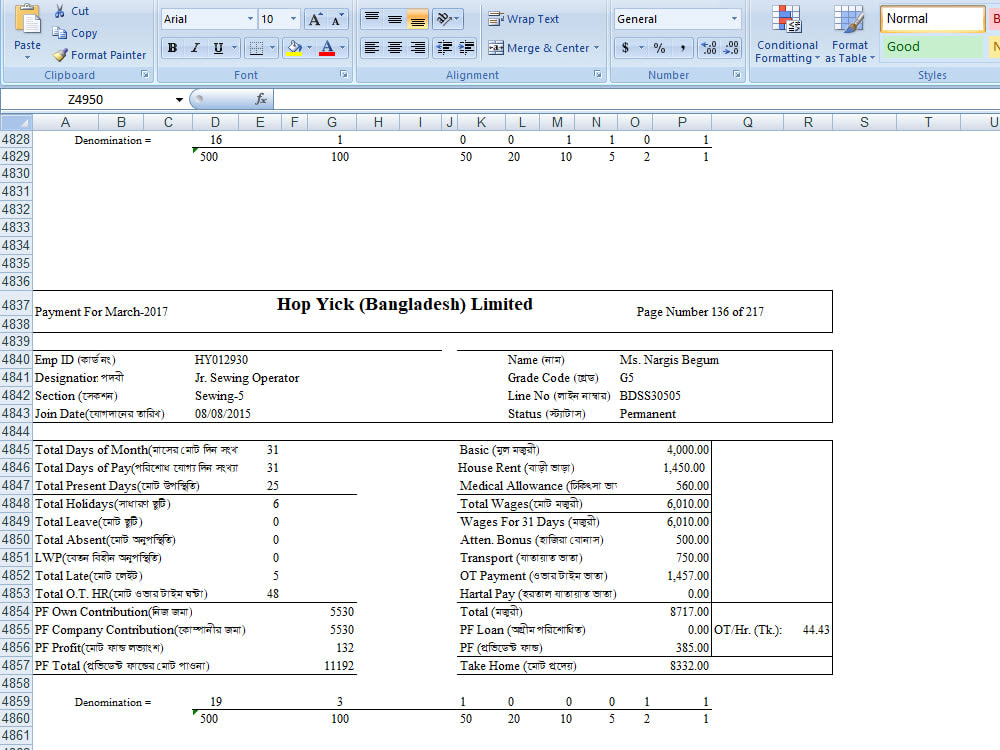1000x750 pixels.
Task: Align text left
Action: coord(372,48)
